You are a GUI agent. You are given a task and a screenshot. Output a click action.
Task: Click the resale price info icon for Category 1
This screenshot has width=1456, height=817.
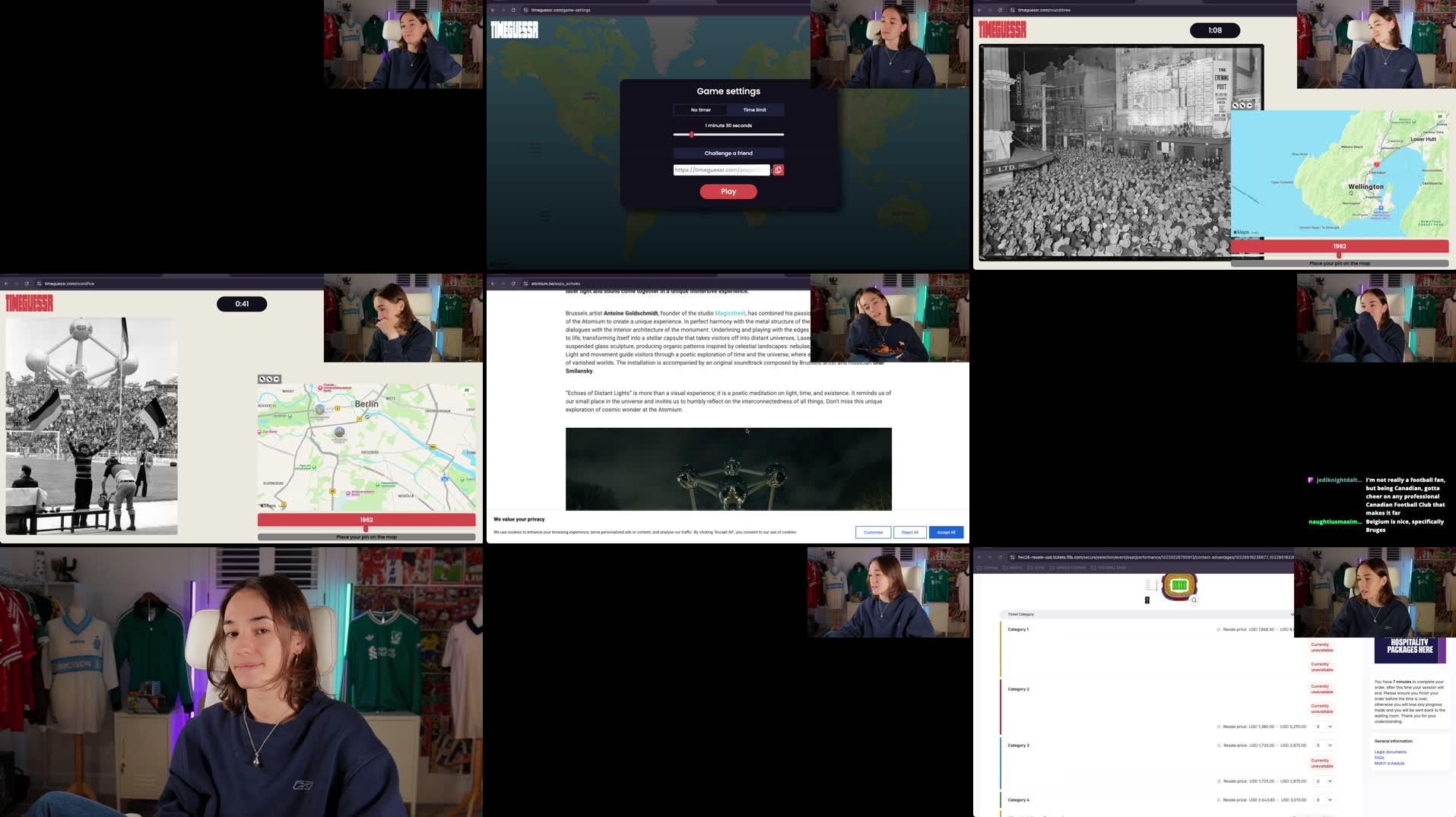pos(1218,629)
